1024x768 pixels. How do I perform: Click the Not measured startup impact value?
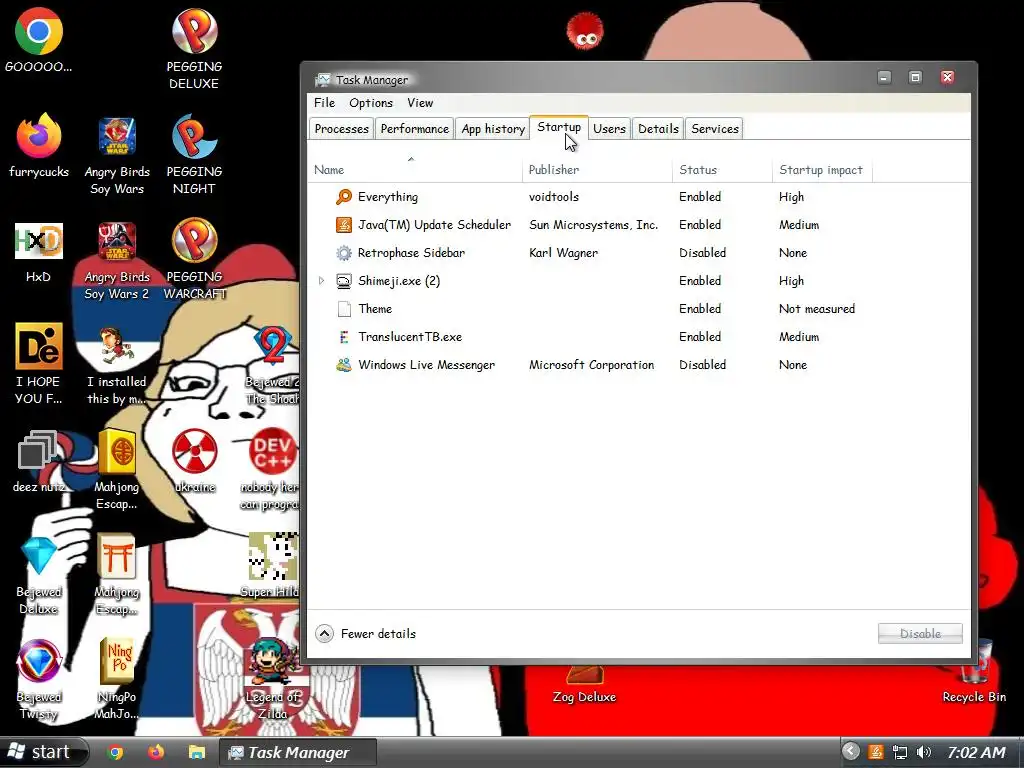[816, 309]
